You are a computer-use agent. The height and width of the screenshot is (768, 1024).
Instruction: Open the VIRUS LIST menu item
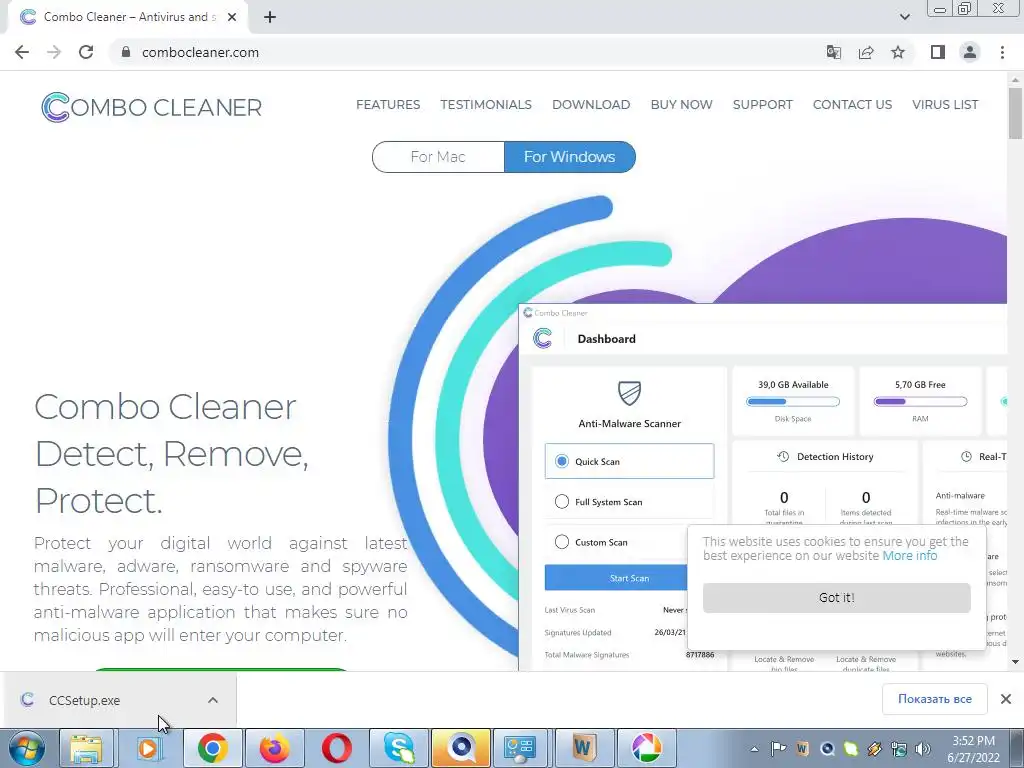[945, 104]
